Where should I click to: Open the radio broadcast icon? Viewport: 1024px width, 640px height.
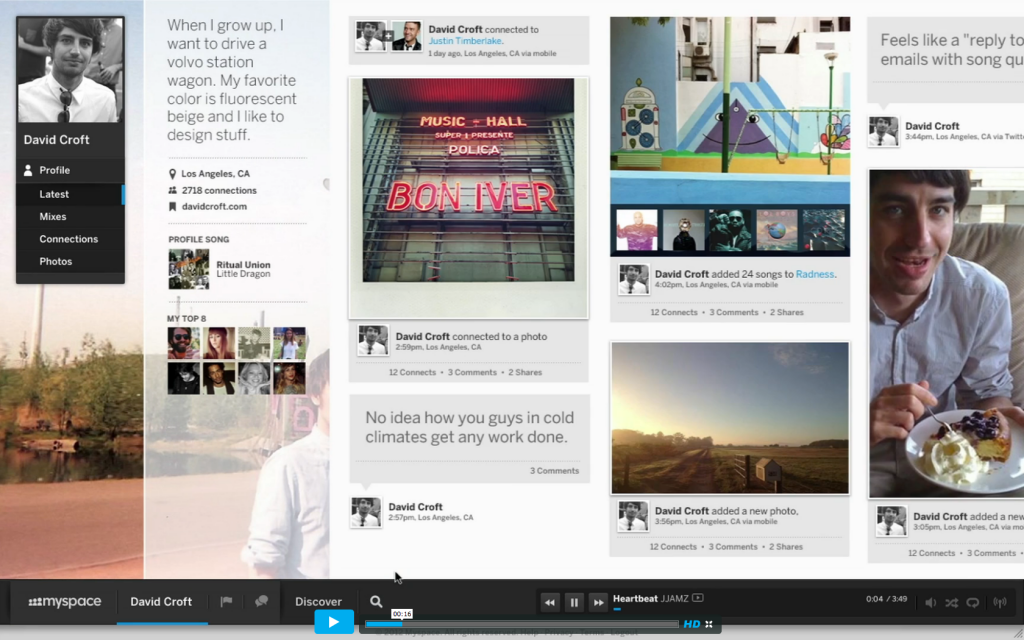click(x=1000, y=603)
